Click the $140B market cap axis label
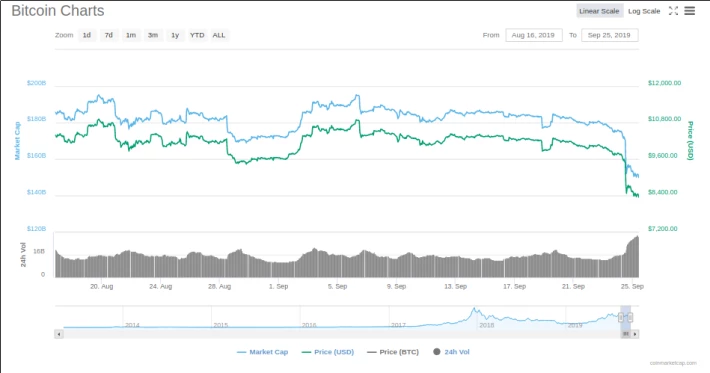Image resolution: width=710 pixels, height=373 pixels. tap(36, 192)
